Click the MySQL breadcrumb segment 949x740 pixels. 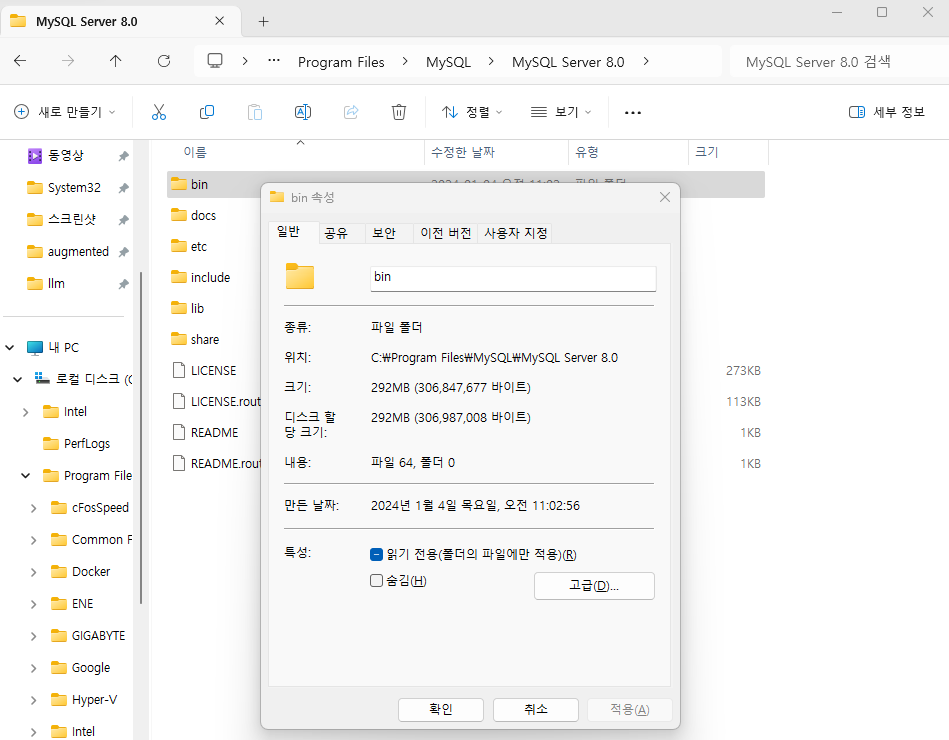pyautogui.click(x=448, y=62)
